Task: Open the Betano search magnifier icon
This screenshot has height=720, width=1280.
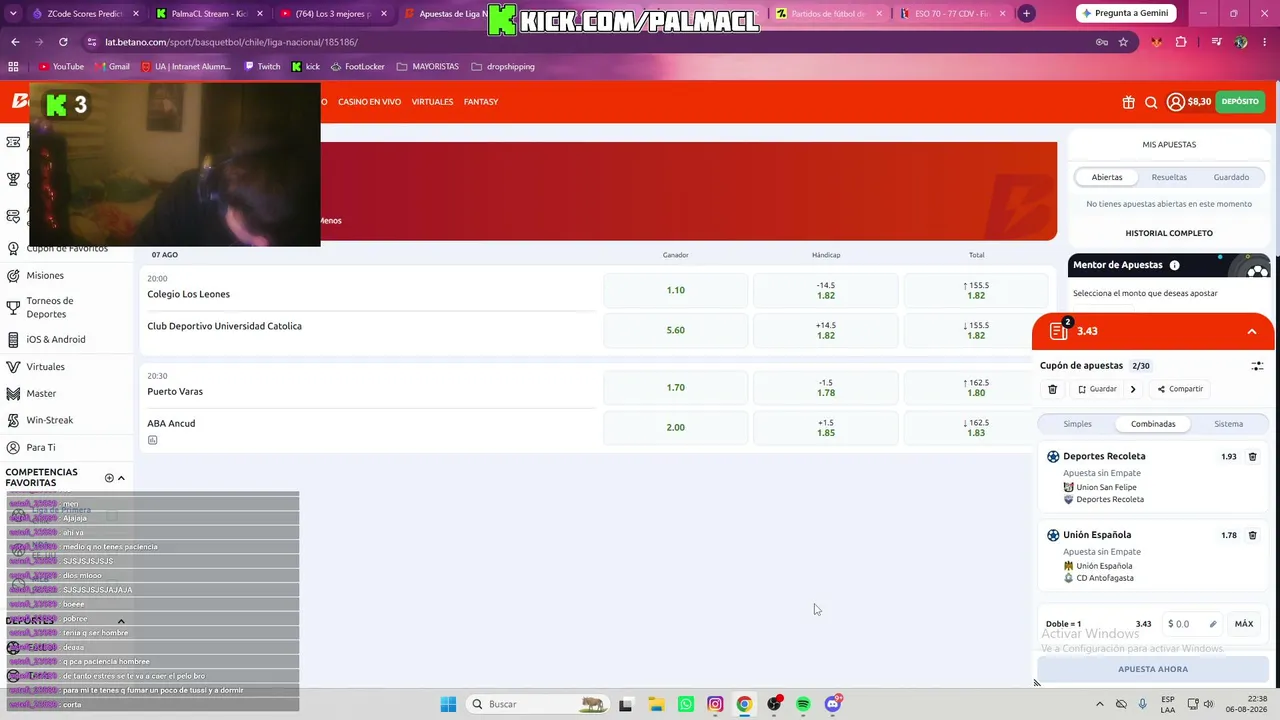Action: tap(1151, 102)
